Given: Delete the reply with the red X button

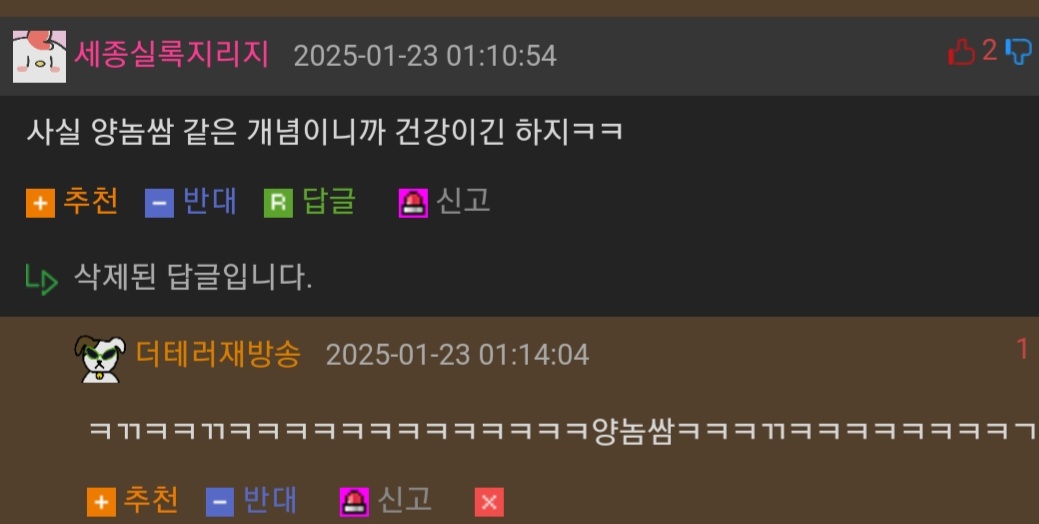Looking at the screenshot, I should point(489,502).
